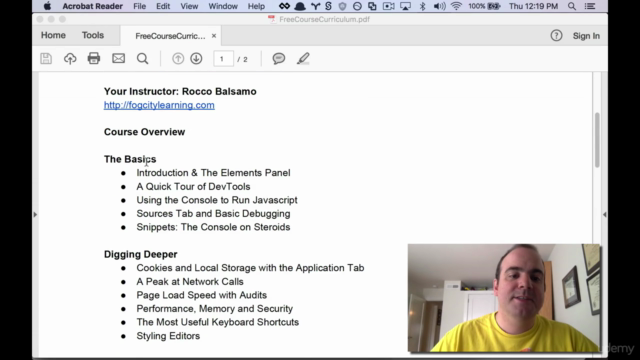This screenshot has height=360, width=640.
Task: Expand the left navigation pane arrow
Action: (35, 214)
